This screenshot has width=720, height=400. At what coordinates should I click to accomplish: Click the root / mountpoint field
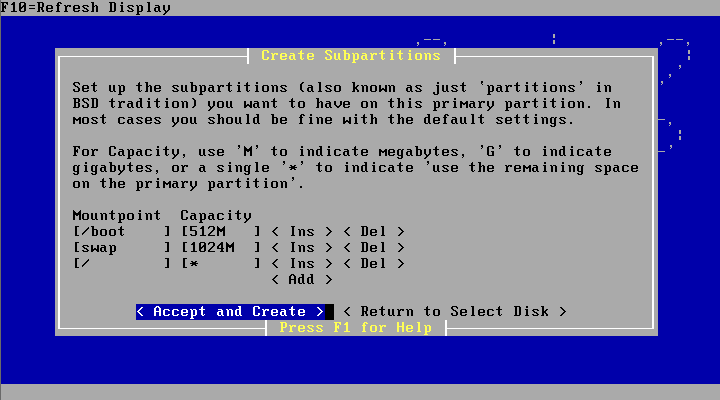(x=120, y=263)
